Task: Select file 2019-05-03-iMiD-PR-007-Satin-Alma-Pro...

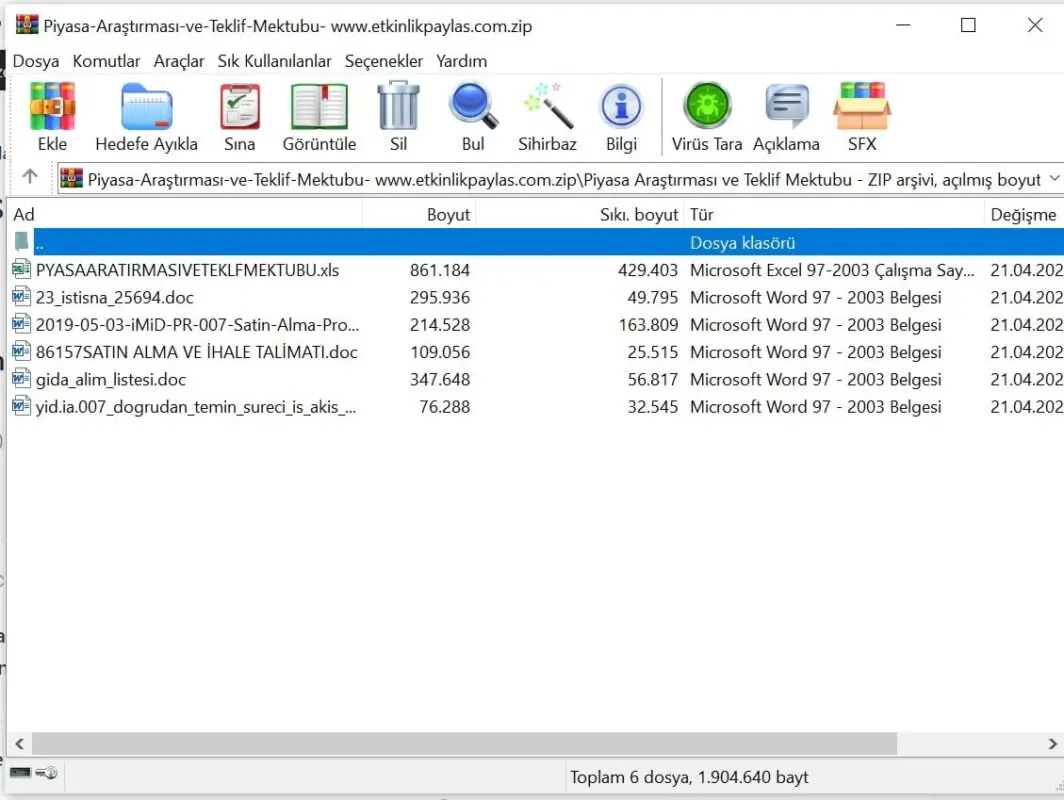Action: (197, 324)
